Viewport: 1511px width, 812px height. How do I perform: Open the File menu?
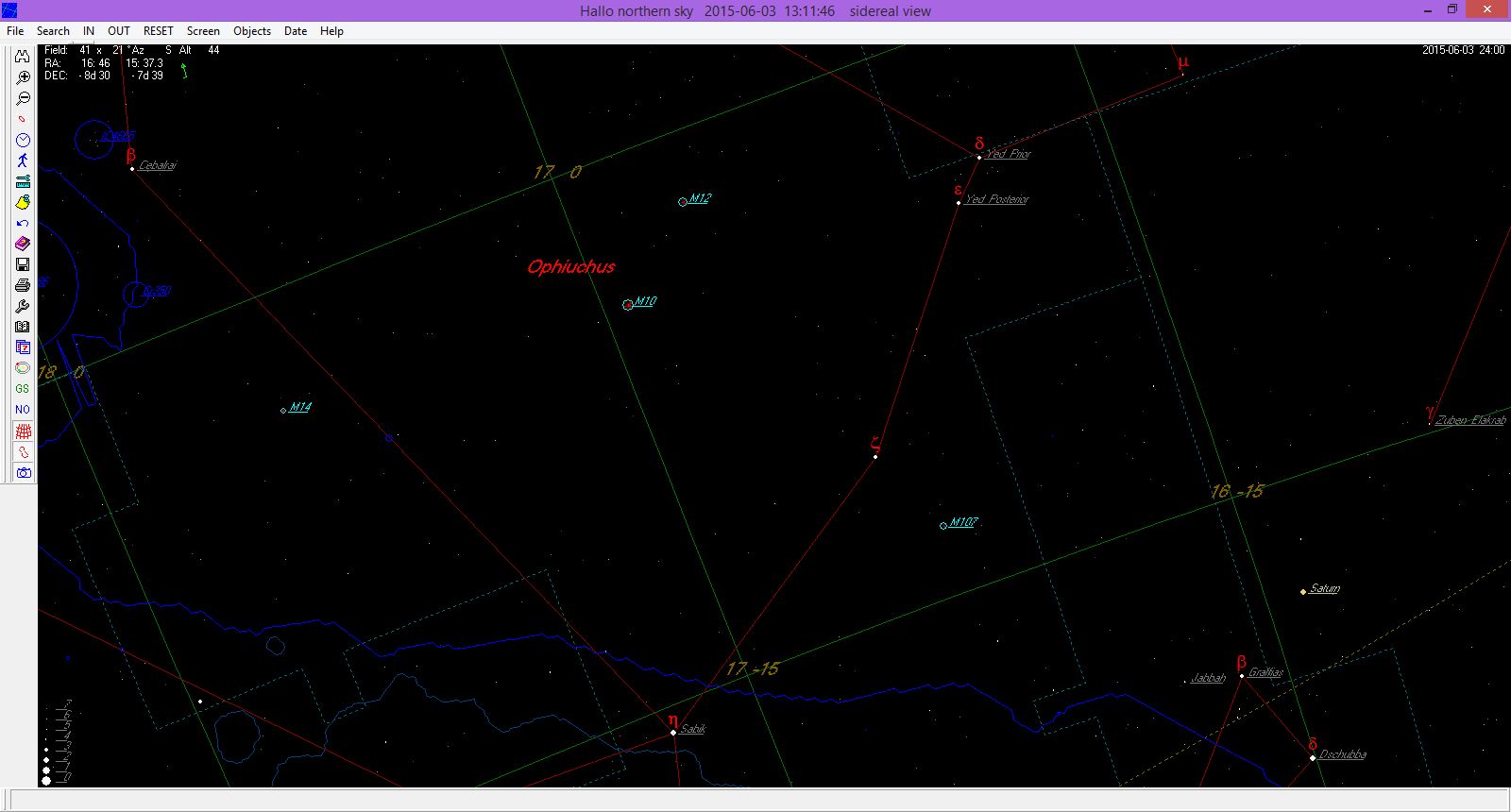tap(15, 31)
